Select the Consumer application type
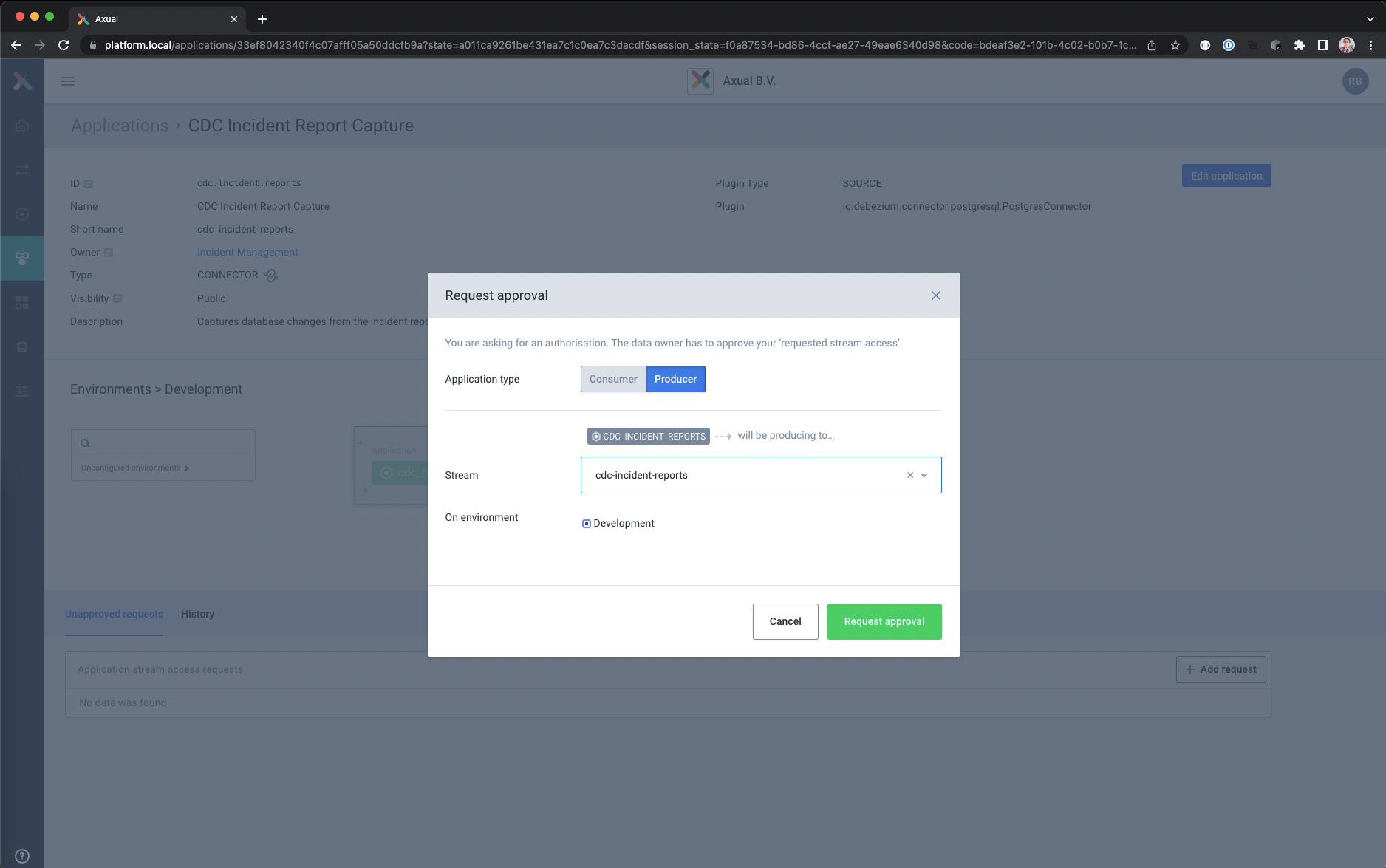Viewport: 1386px width, 868px height. point(613,379)
